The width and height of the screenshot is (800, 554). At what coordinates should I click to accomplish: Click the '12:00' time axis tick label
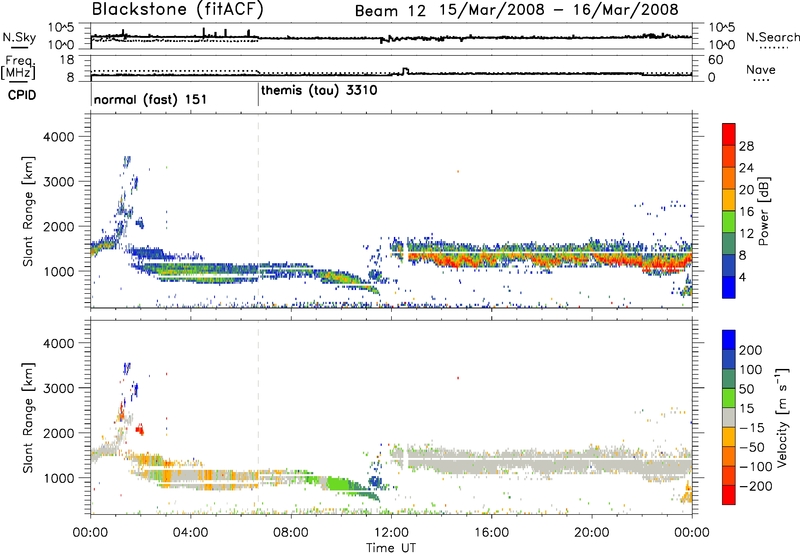tap(391, 533)
